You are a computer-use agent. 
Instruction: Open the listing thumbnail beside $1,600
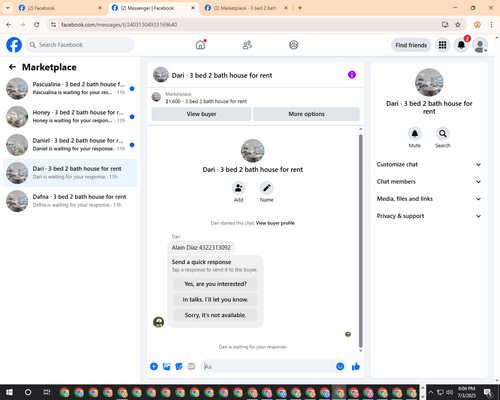[x=156, y=97]
